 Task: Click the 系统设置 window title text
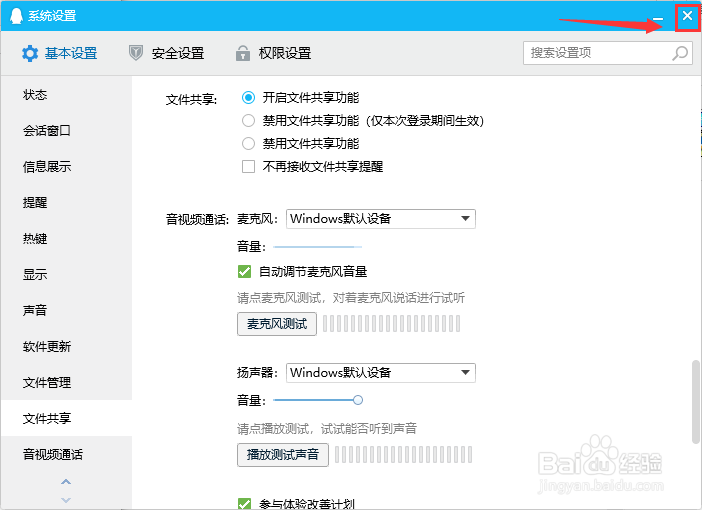click(x=52, y=16)
